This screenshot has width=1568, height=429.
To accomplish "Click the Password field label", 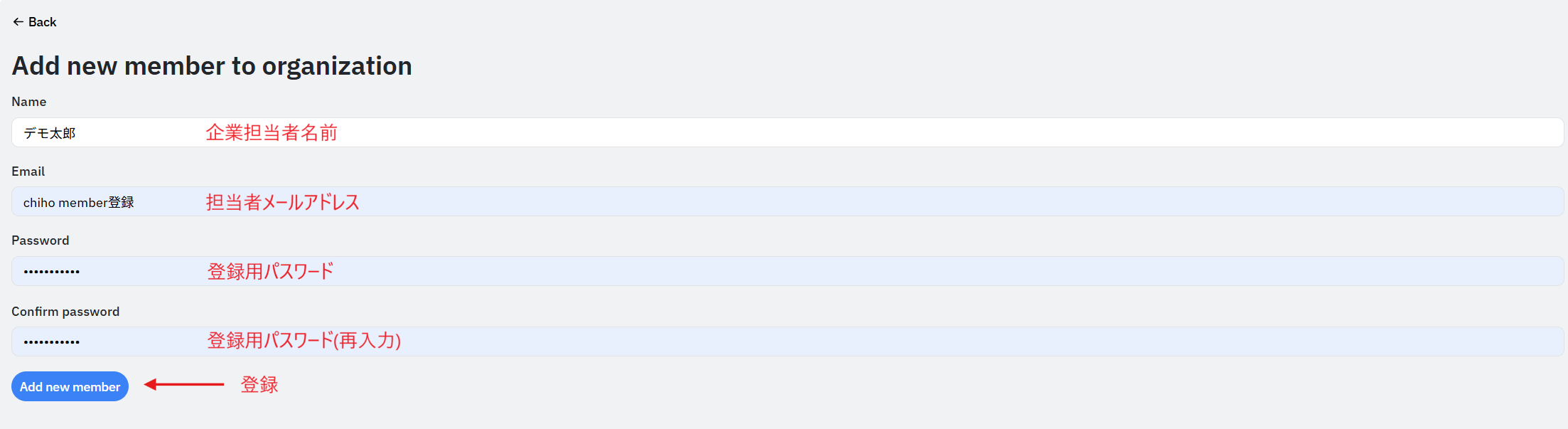I will 41,240.
